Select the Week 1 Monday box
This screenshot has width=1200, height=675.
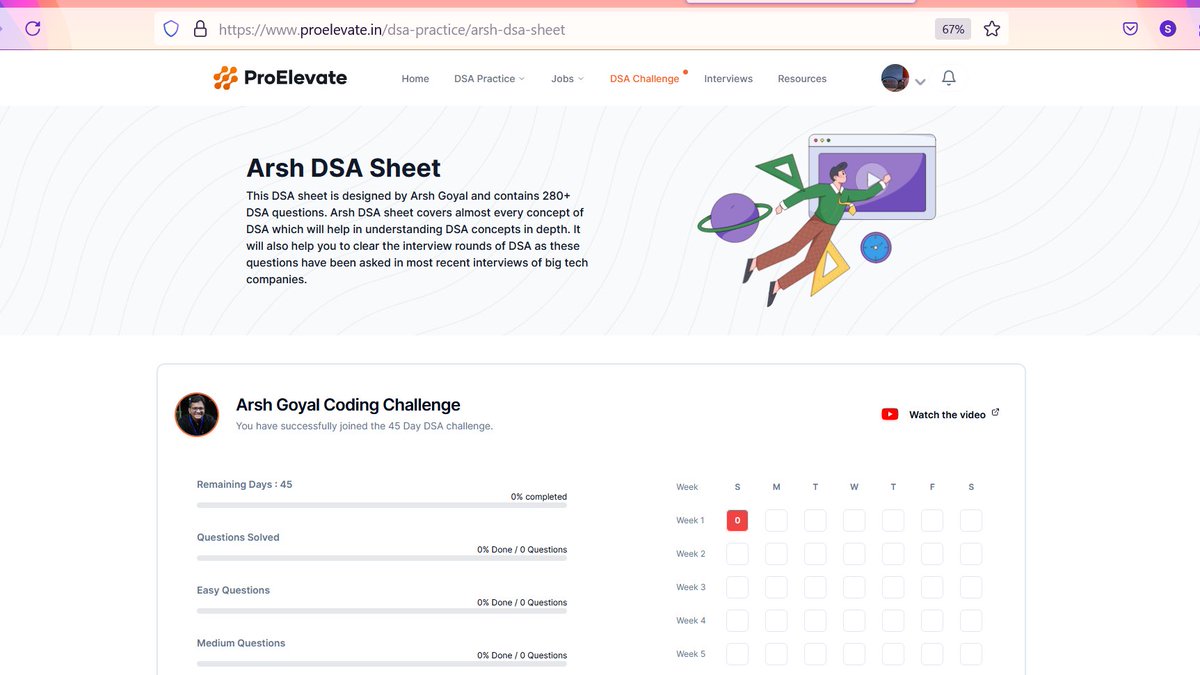[x=776, y=520]
